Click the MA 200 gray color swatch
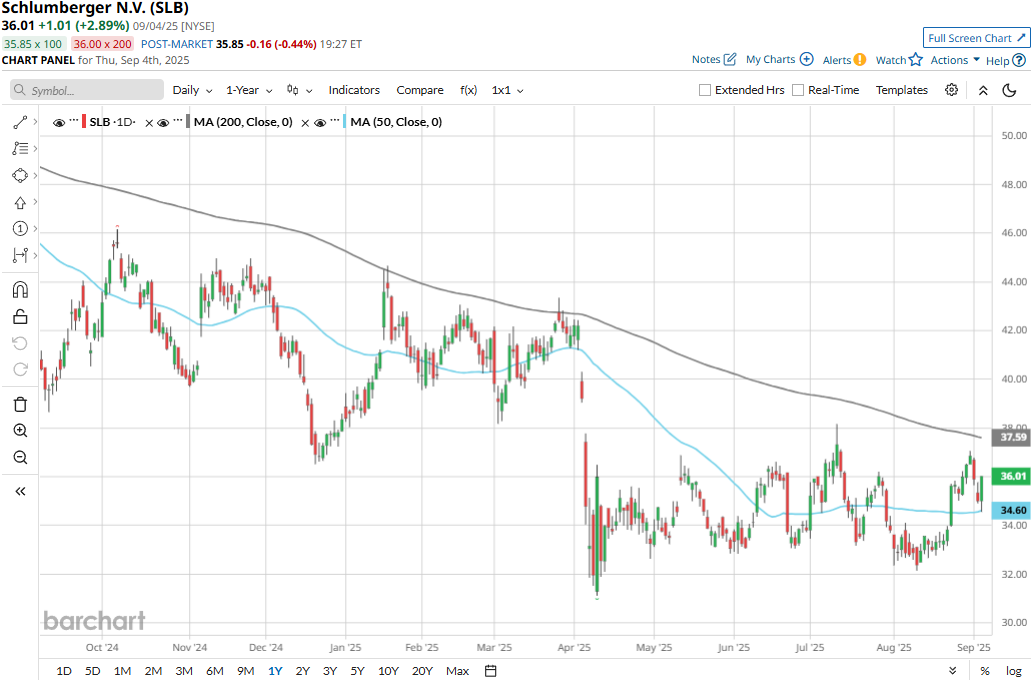Image resolution: width=1032 pixels, height=680 pixels. tap(188, 122)
